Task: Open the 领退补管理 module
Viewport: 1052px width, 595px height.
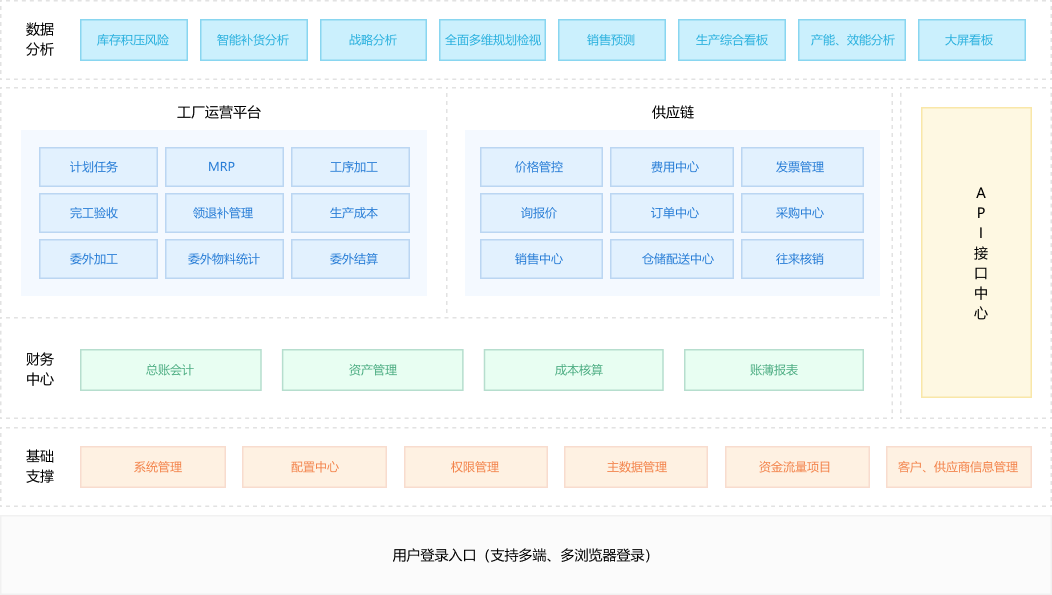Action: pyautogui.click(x=224, y=213)
